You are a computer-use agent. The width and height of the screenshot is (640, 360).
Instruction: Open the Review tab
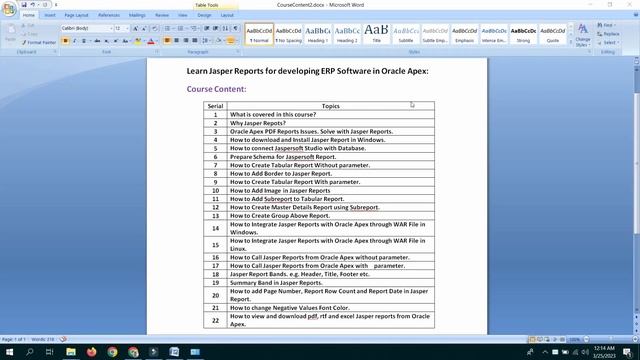(x=162, y=15)
